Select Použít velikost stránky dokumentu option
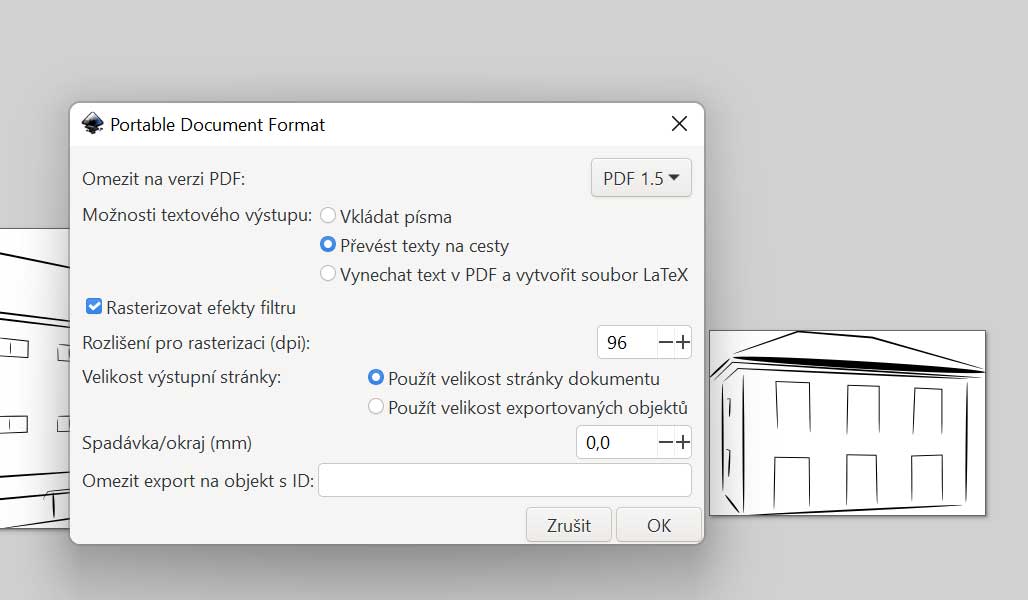Image resolution: width=1028 pixels, height=600 pixels. 376,378
